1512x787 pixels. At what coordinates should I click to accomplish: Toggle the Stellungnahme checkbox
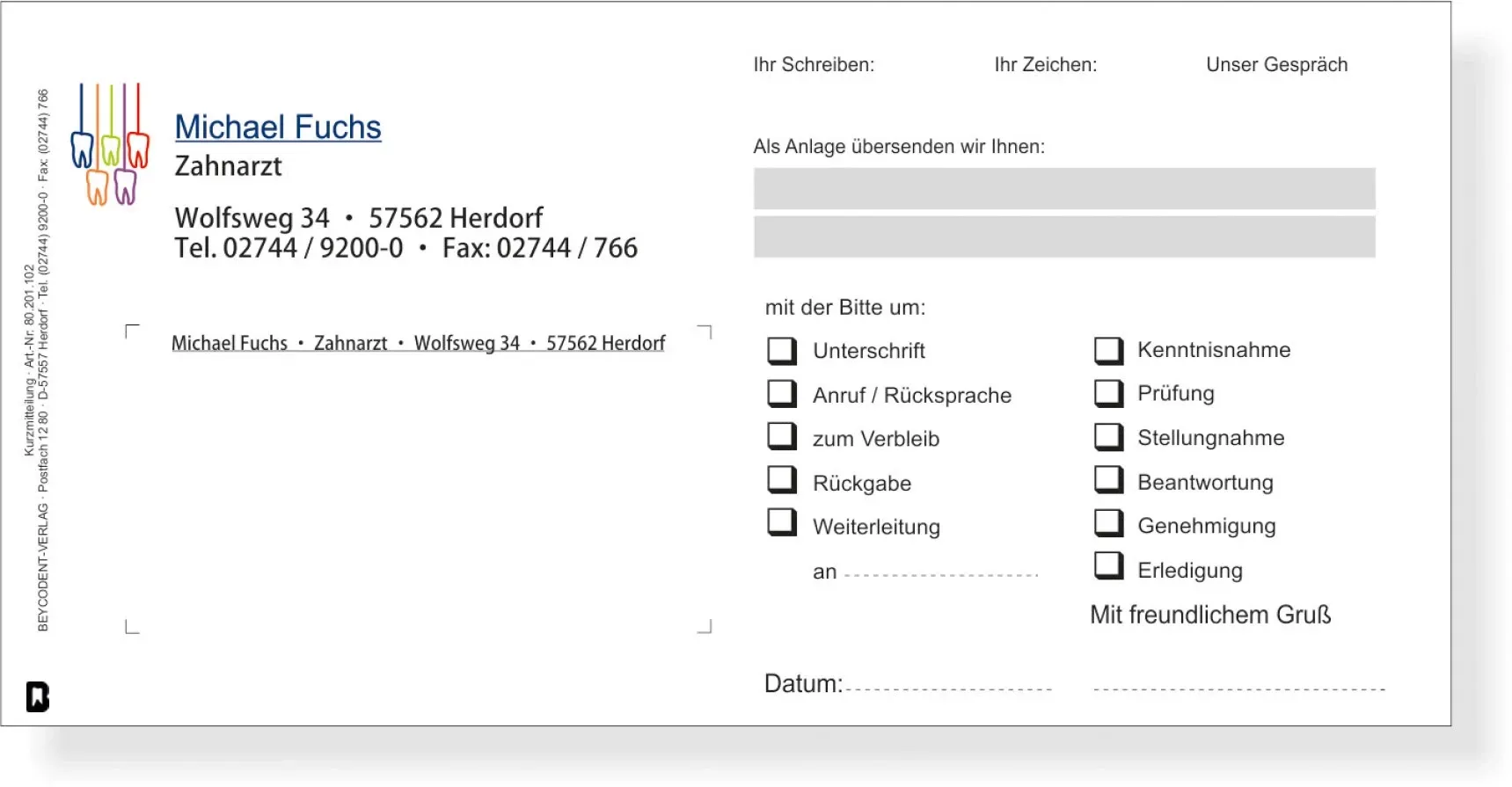1108,436
